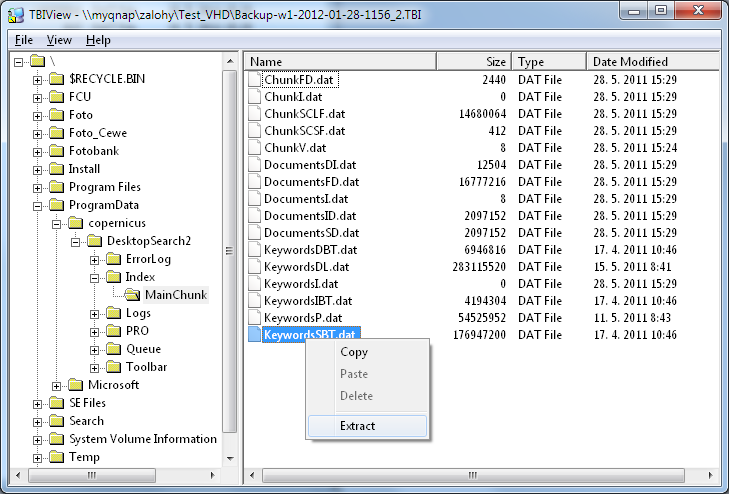Click the file icon of ChunkSCLF.dat
The height and width of the screenshot is (494, 729).
click(254, 114)
